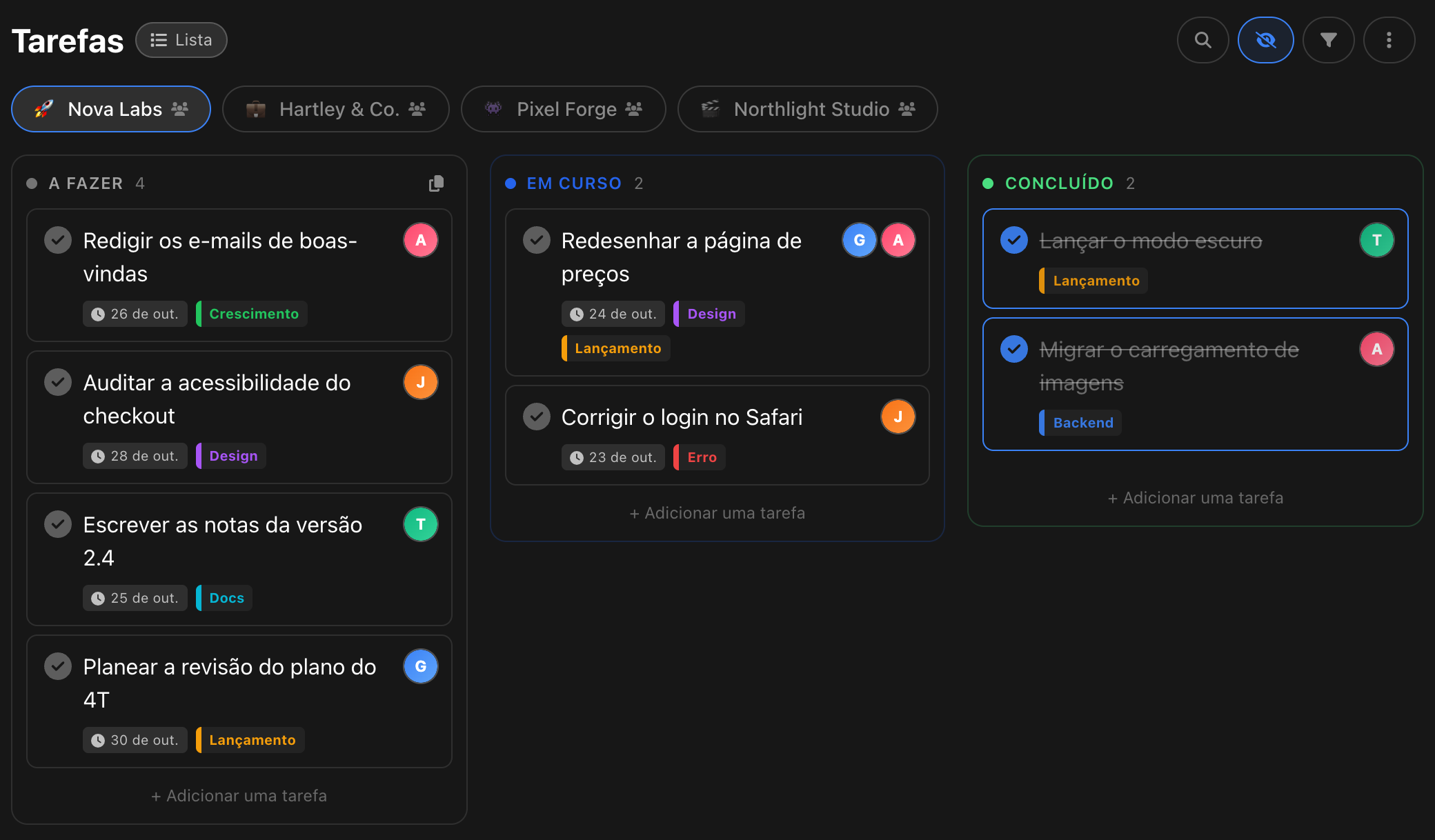This screenshot has height=840, width=1435.
Task: Open the filter funnel button
Action: click(1328, 40)
